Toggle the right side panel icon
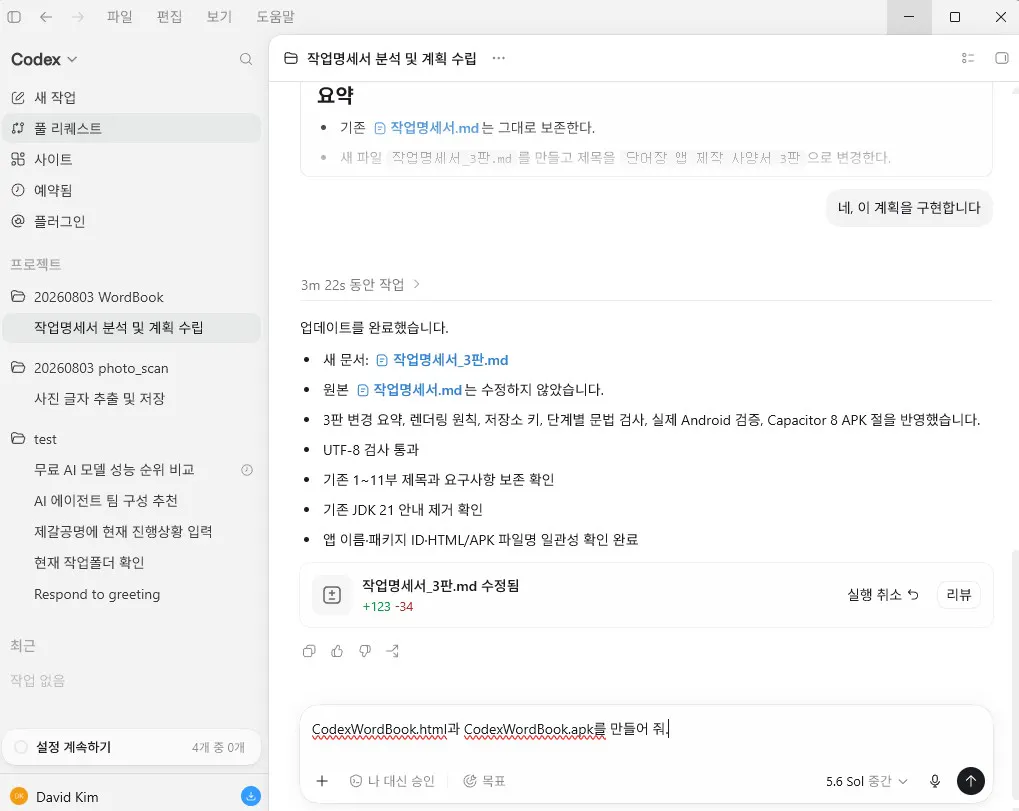The width and height of the screenshot is (1019, 811). pos(1001,58)
